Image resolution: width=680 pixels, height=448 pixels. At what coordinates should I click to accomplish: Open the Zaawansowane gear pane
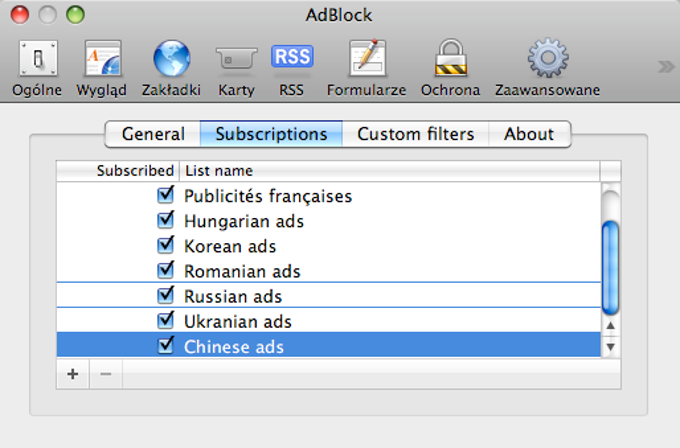548,68
